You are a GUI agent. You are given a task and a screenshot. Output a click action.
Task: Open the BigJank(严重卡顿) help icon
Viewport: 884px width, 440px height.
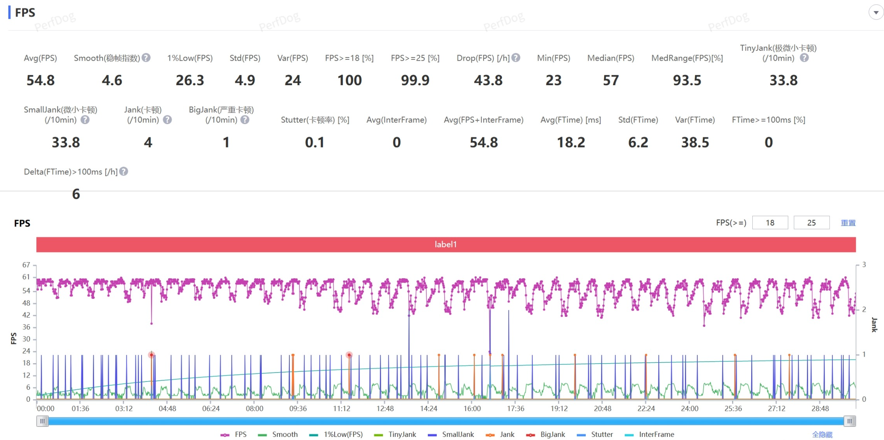246,120
